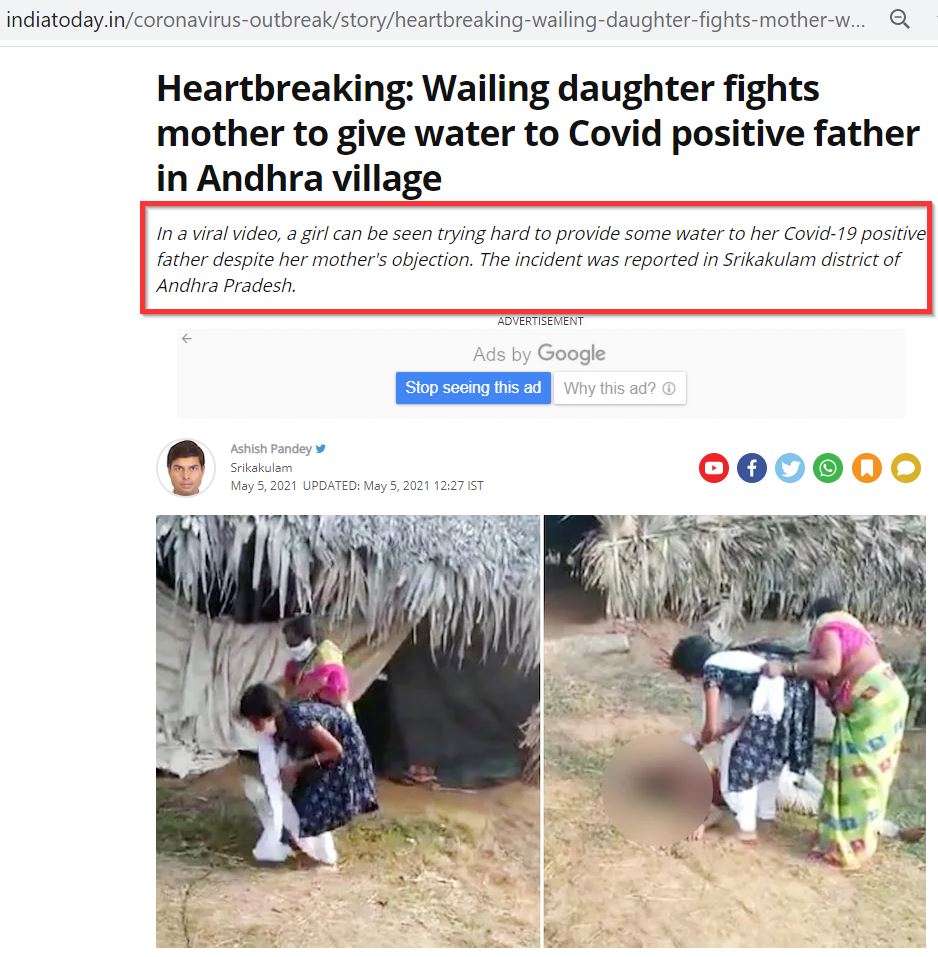Share the story via Facebook icon
The image size is (938, 957).
point(752,468)
